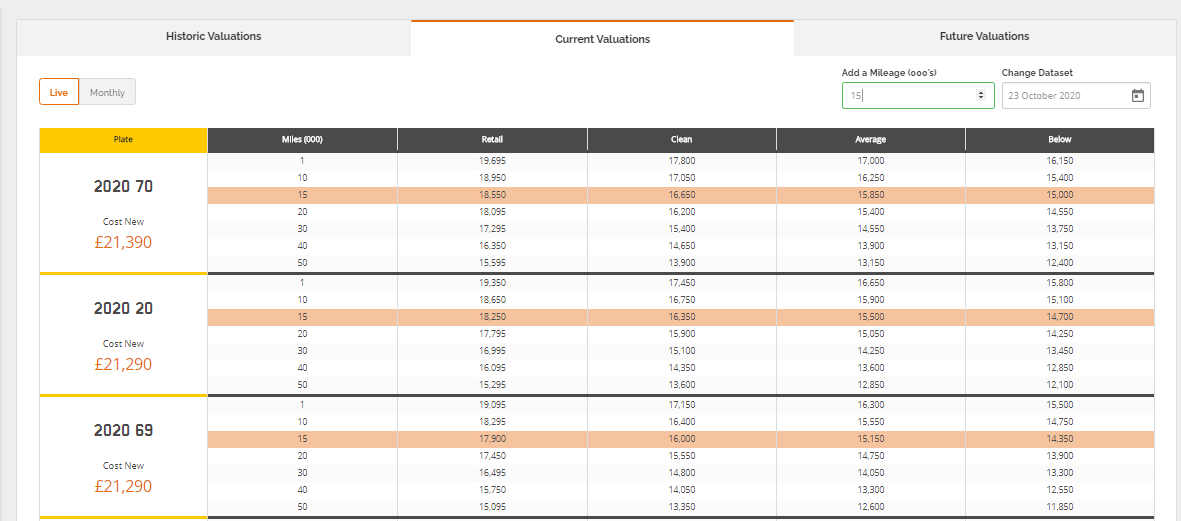Click clean value 16,650
Viewport: 1181px width, 521px height.
681,195
